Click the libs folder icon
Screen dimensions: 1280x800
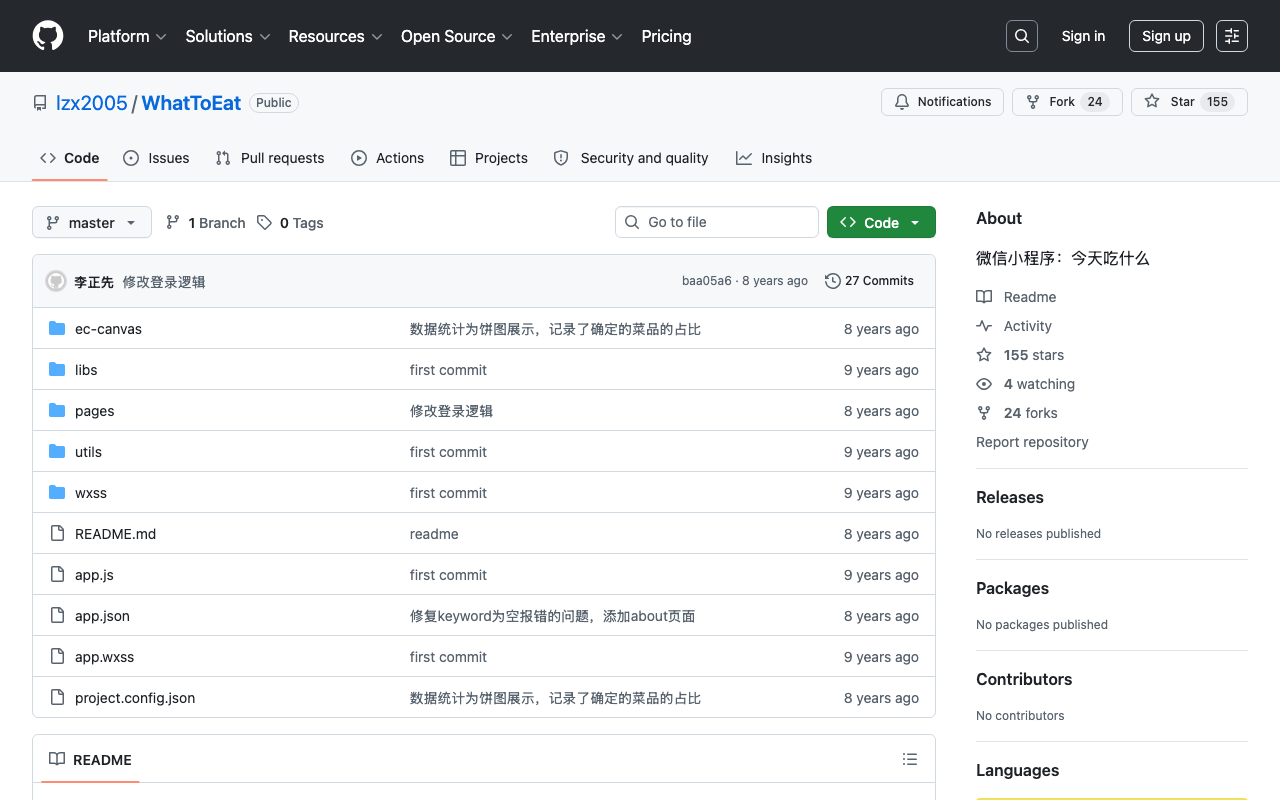pyautogui.click(x=57, y=370)
